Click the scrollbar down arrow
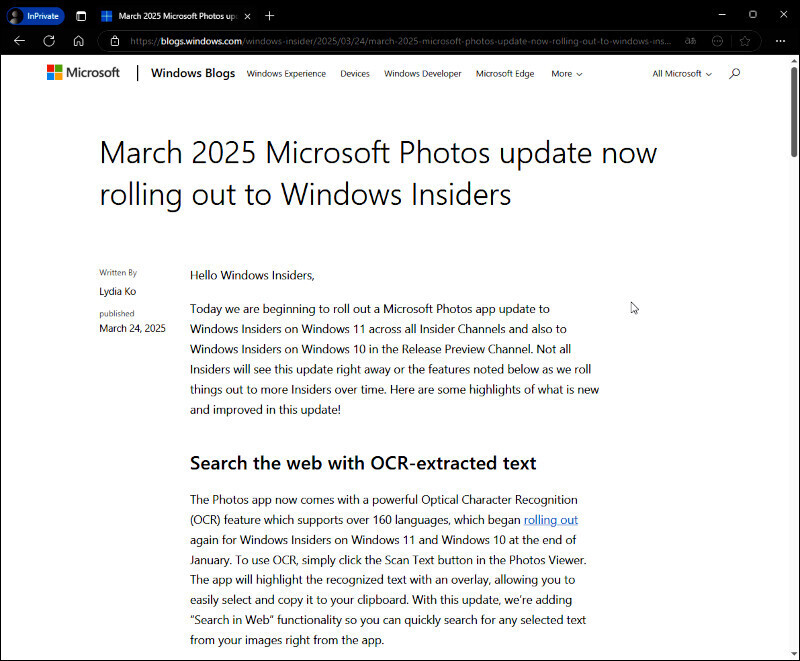 point(794,654)
